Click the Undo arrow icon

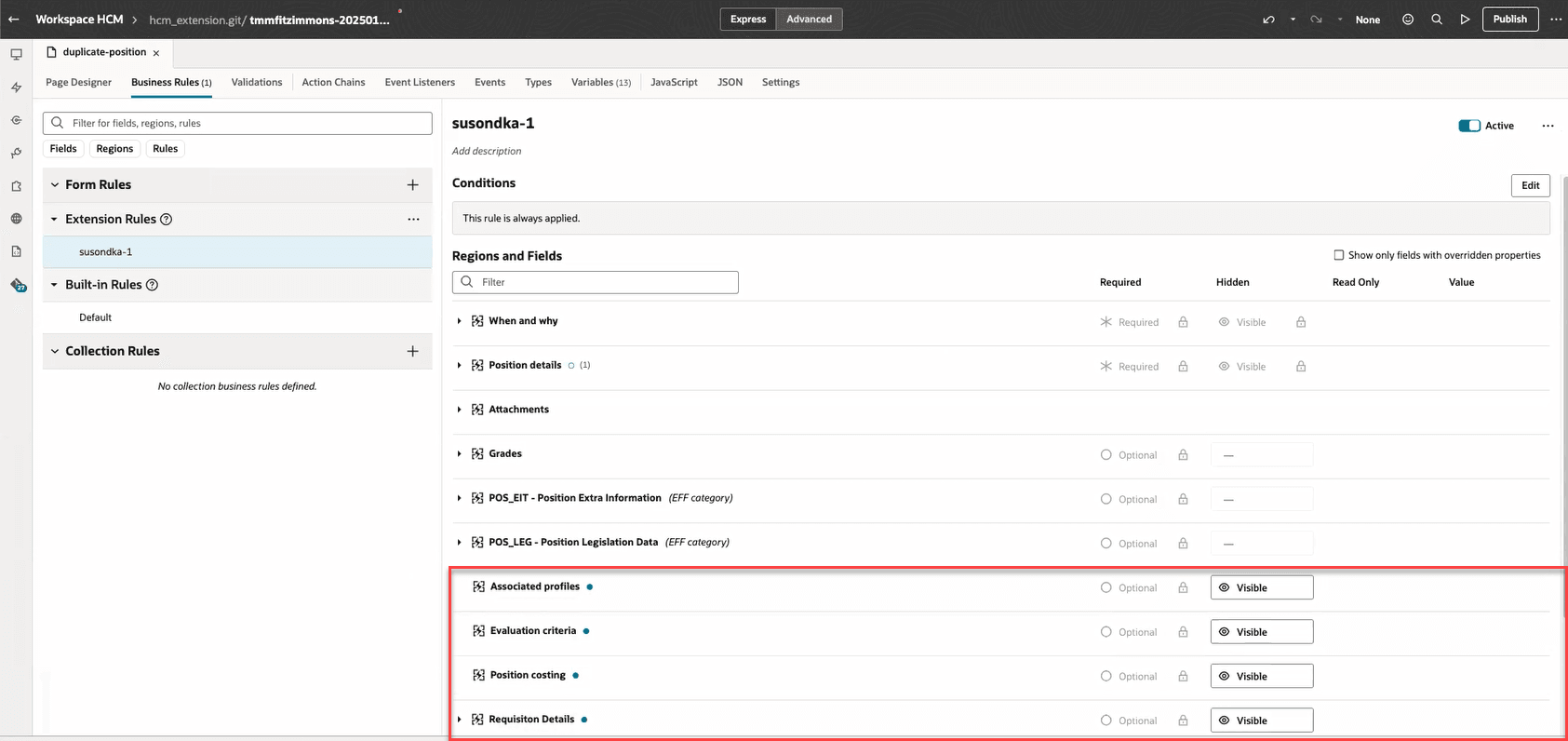pyautogui.click(x=1268, y=20)
